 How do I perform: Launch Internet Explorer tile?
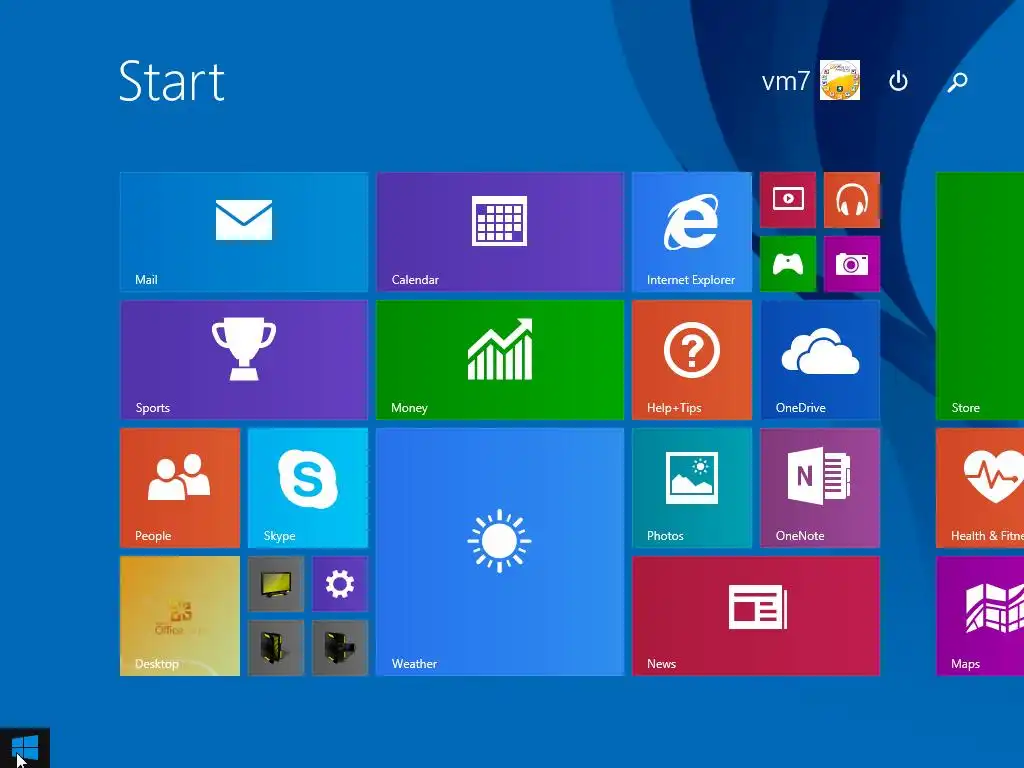click(x=692, y=232)
